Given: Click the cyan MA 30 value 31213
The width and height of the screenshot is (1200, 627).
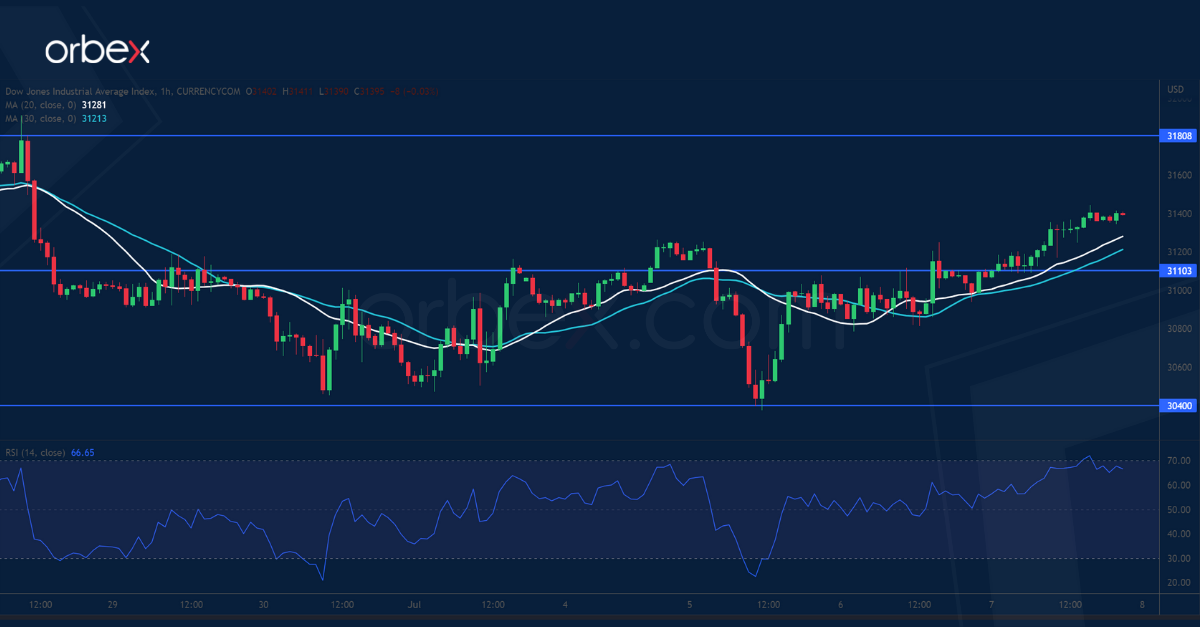Looking at the screenshot, I should [x=95, y=118].
